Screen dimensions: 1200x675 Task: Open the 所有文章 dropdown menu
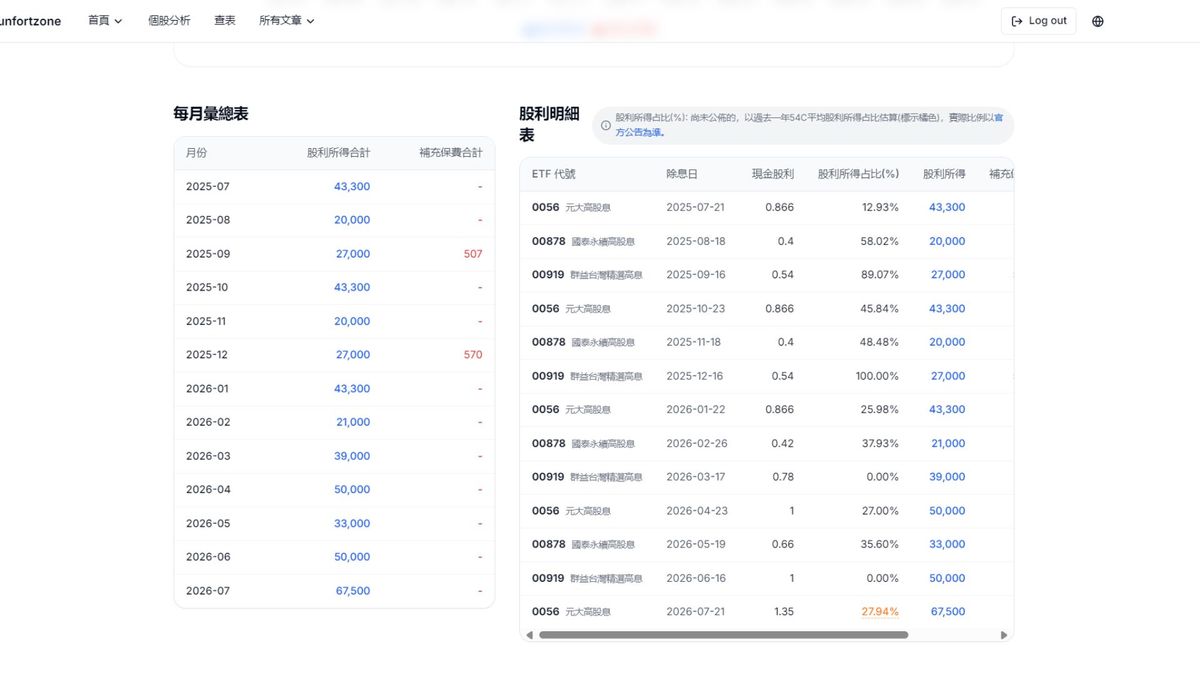point(287,21)
